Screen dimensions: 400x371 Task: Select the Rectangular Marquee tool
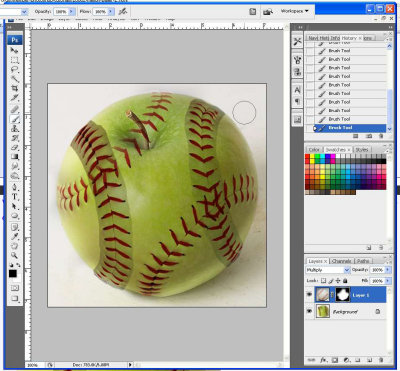[14, 60]
